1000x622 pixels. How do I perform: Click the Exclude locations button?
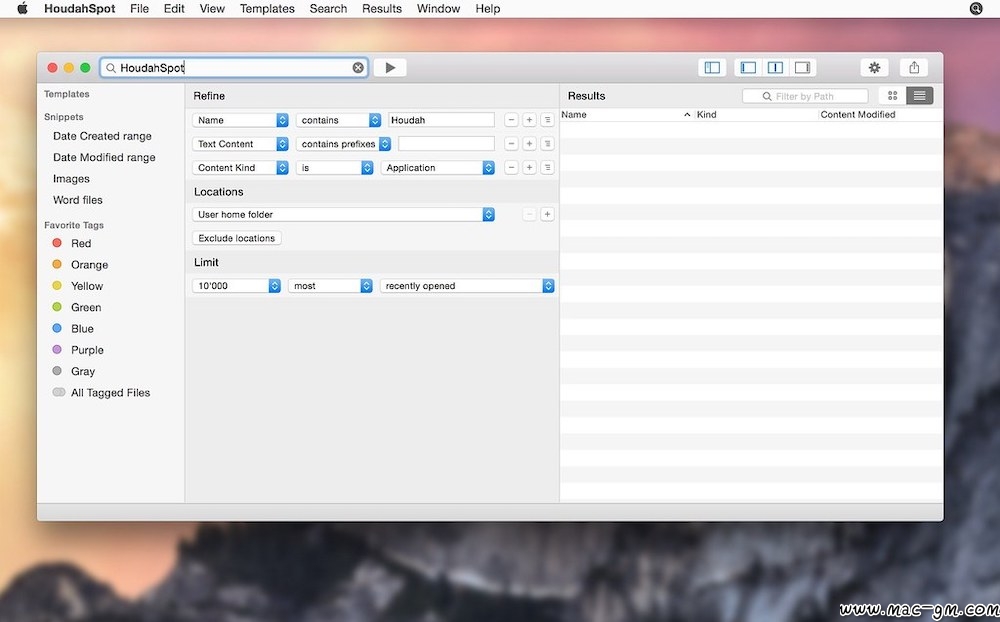[x=237, y=238]
